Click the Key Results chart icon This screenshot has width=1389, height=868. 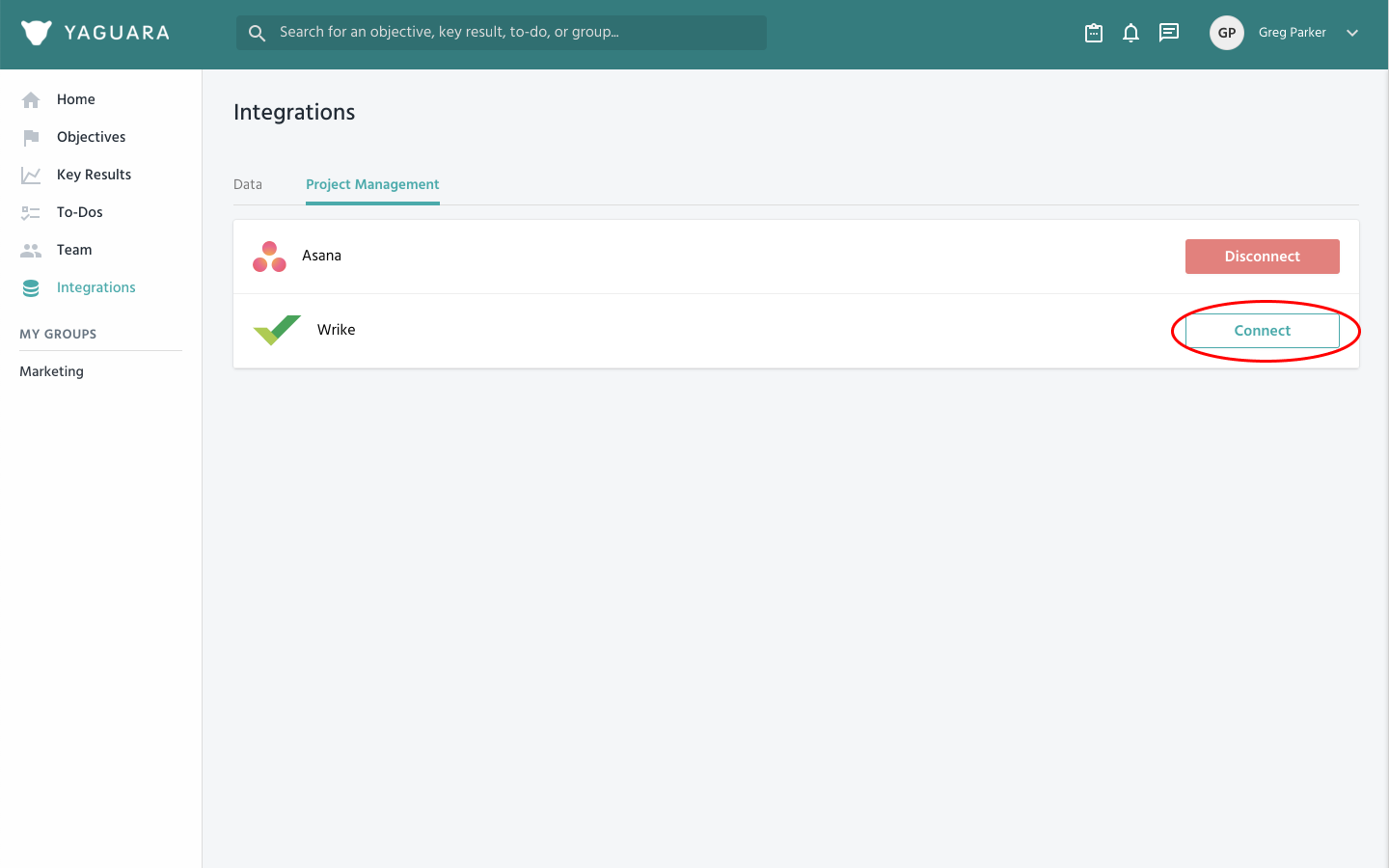31,175
